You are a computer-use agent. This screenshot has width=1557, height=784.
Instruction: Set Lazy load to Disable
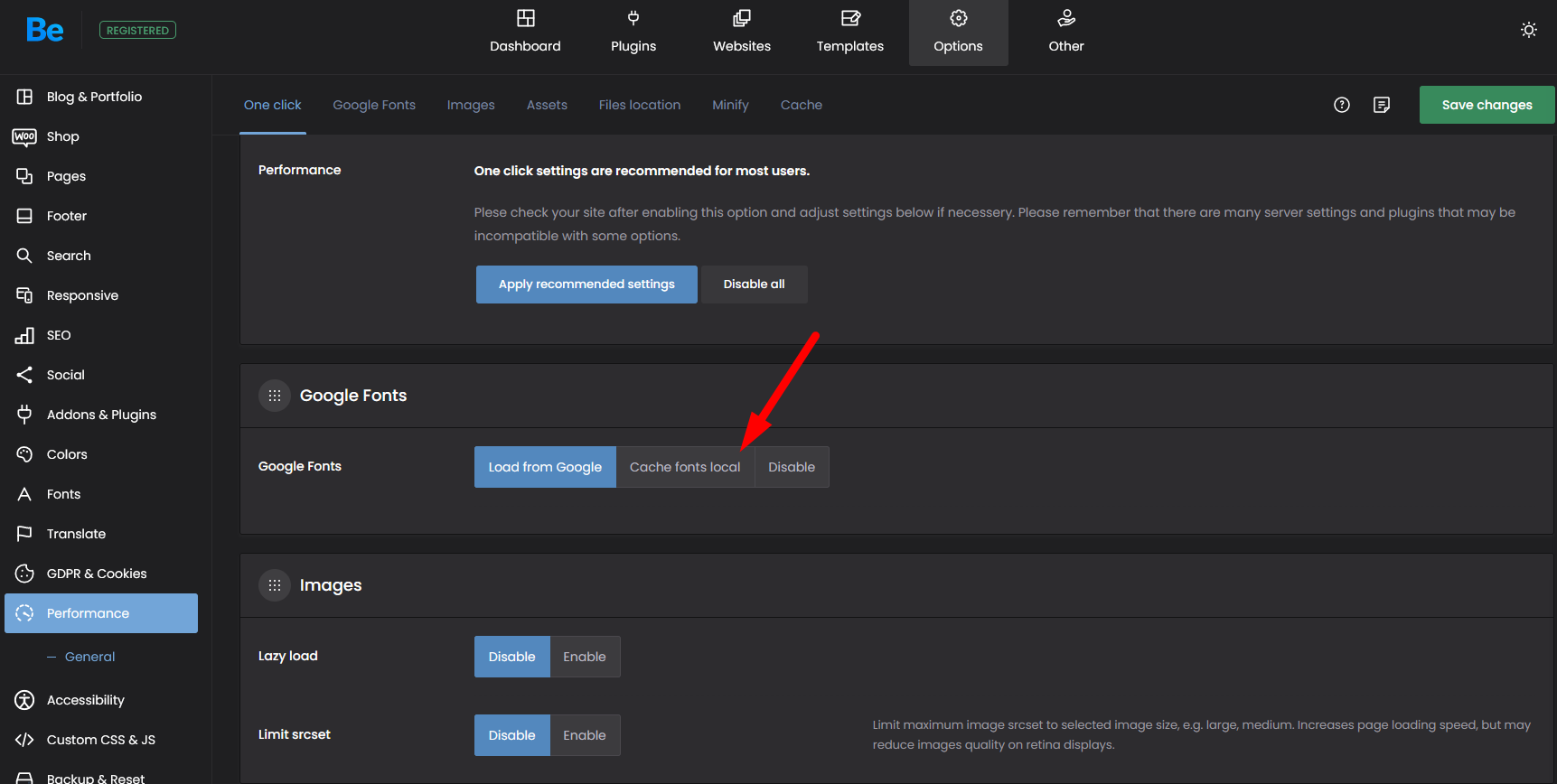[512, 657]
